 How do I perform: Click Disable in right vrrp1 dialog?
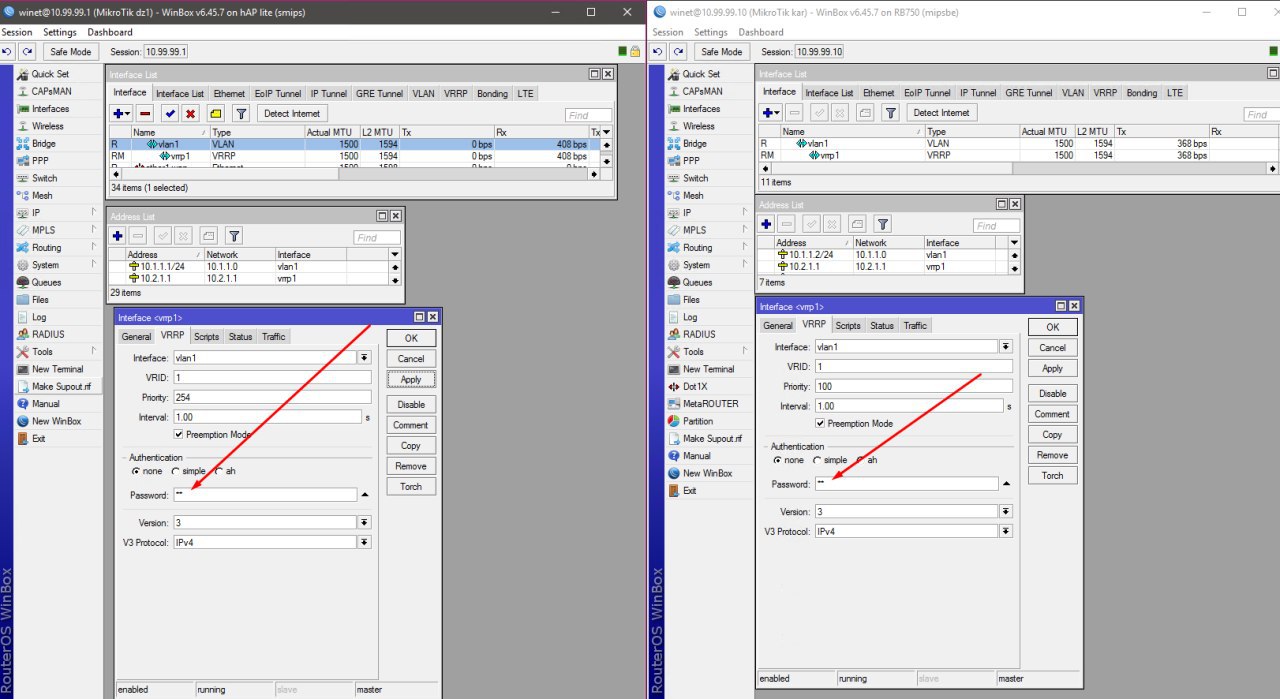point(1052,393)
